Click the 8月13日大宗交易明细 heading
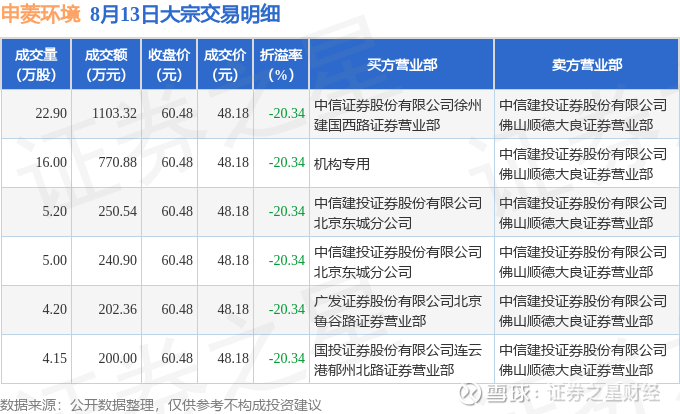The image size is (680, 414). coord(185,14)
